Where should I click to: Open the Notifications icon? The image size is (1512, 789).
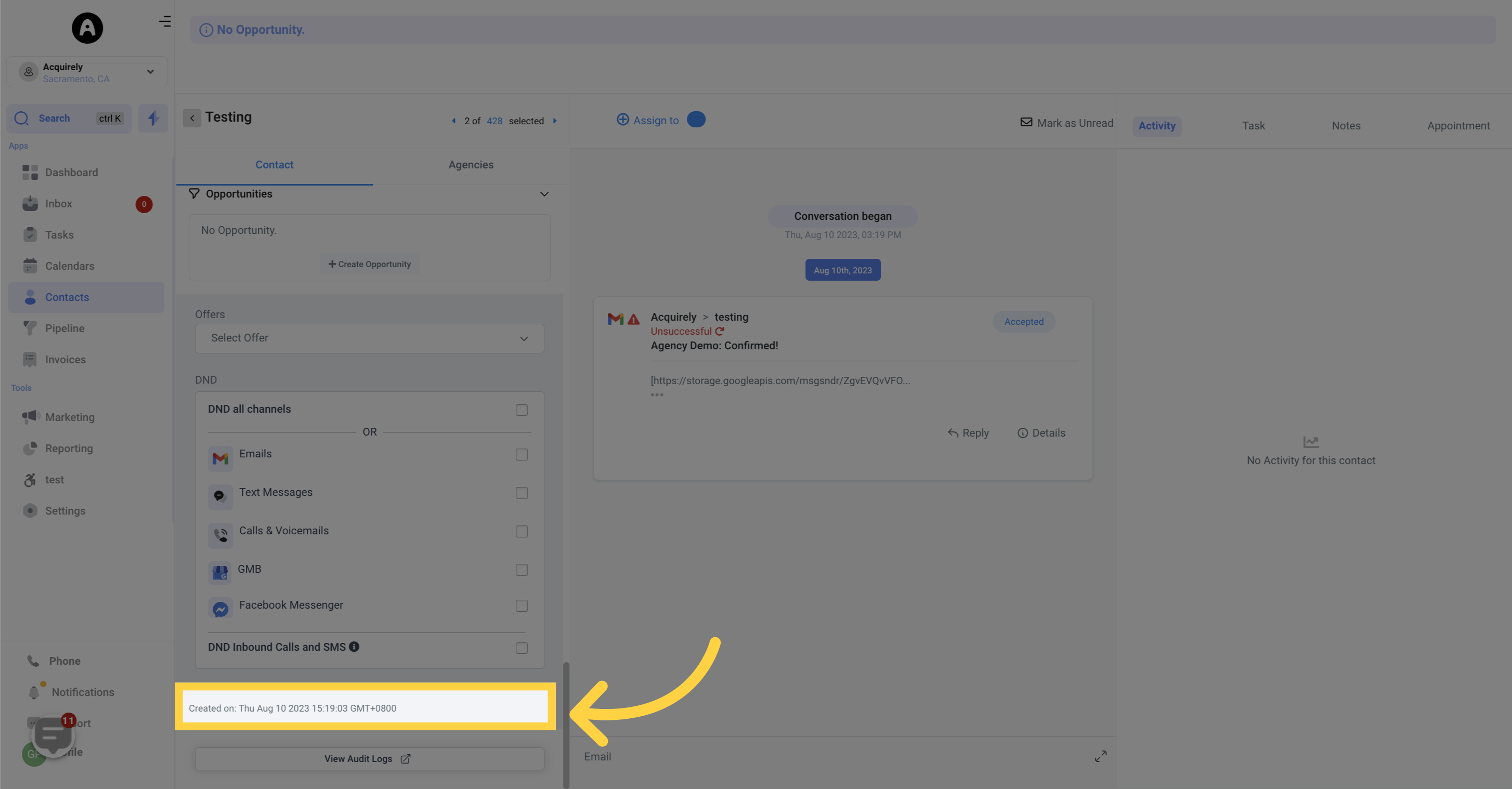coord(33,692)
